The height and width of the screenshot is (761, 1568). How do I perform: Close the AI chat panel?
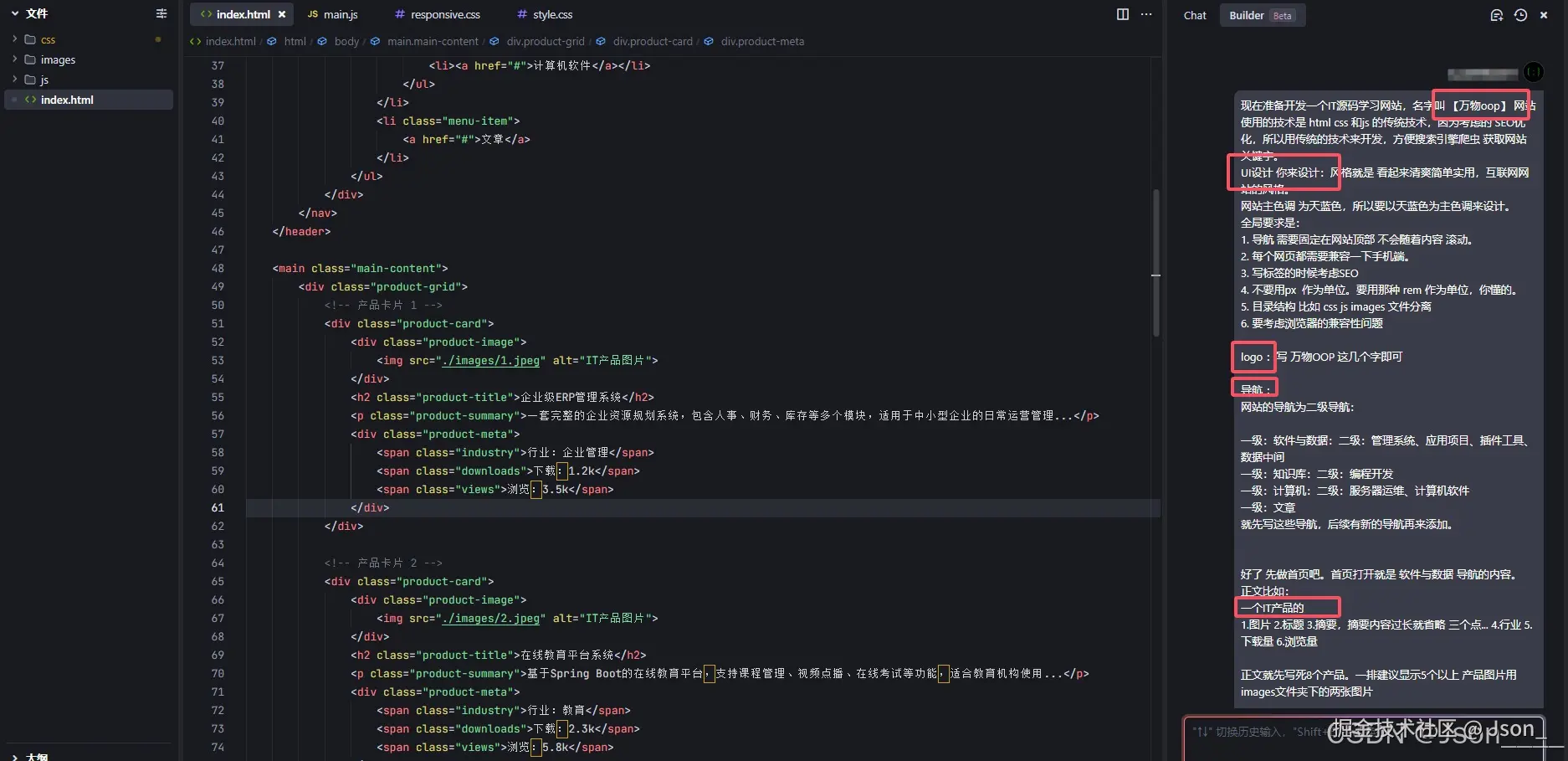(1544, 15)
